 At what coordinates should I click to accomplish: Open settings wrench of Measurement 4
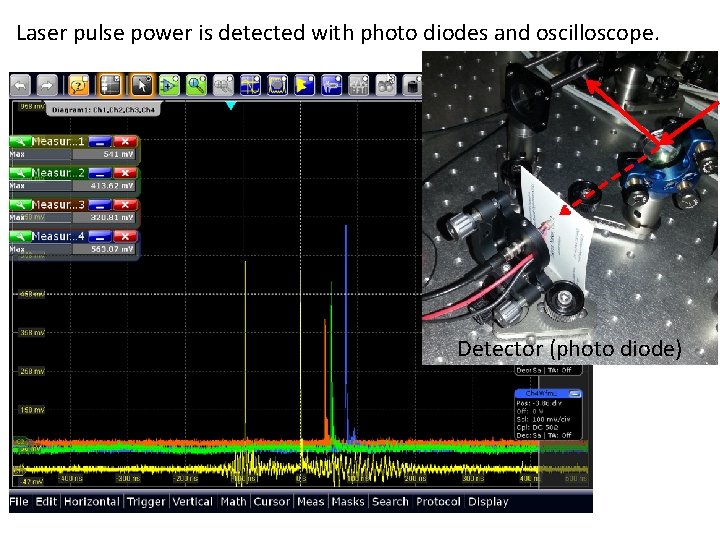[x=19, y=236]
